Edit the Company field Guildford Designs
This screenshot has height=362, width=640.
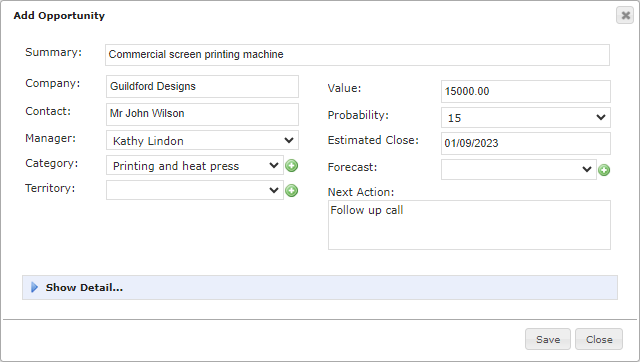tap(202, 87)
